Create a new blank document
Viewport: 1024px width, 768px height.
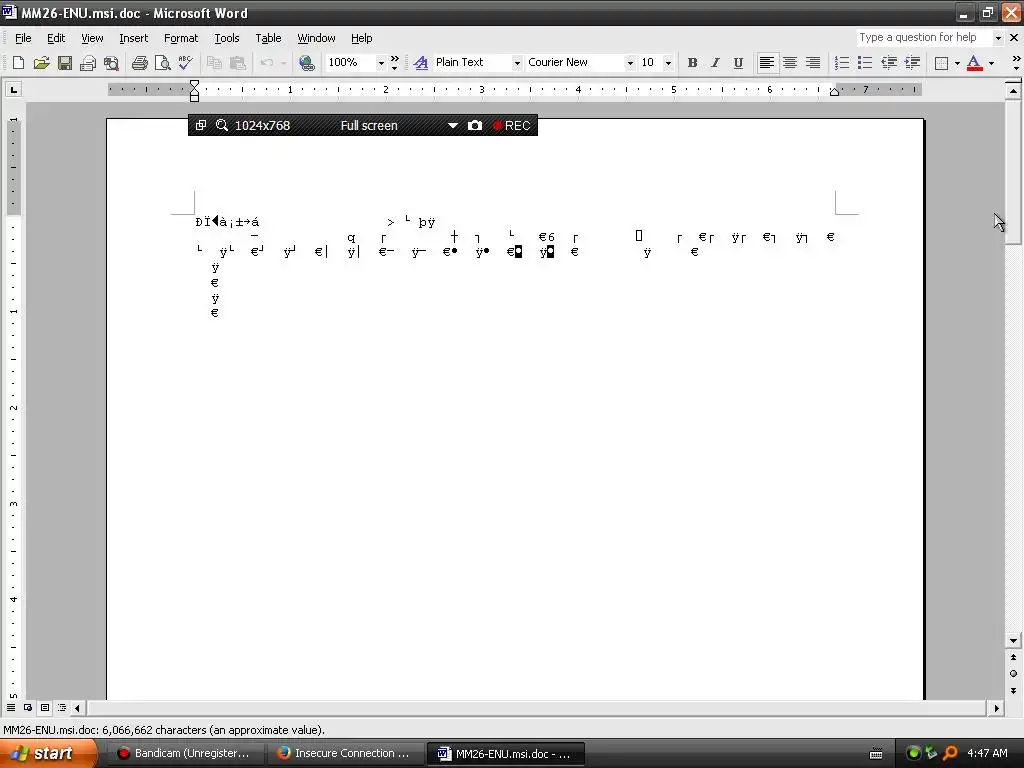tap(18, 63)
